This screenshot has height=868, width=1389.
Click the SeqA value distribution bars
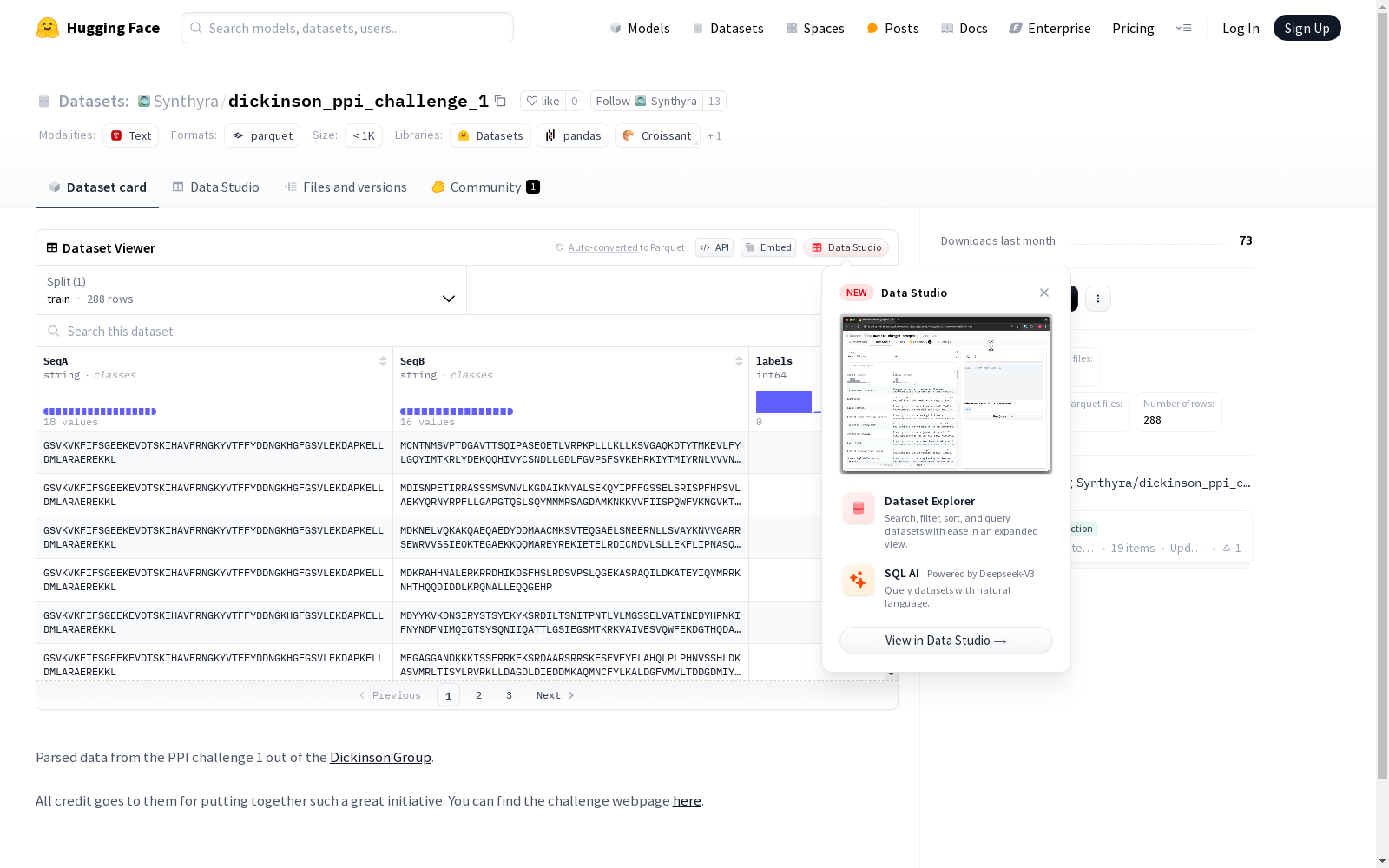[100, 411]
